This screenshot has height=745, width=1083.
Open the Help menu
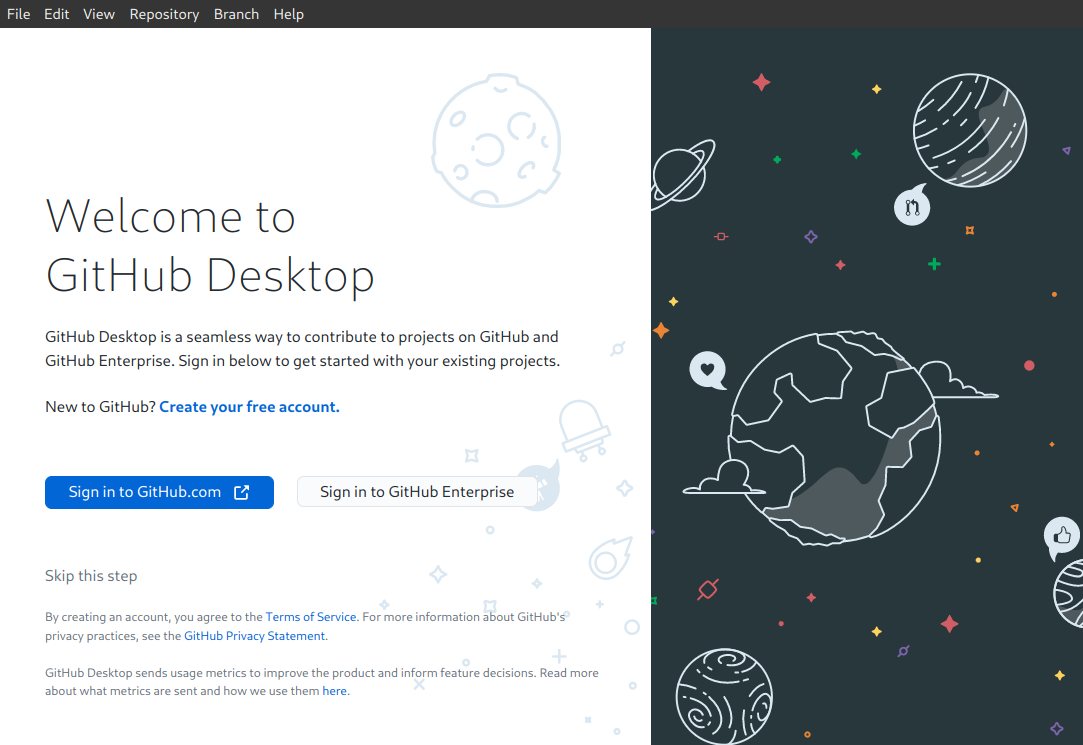[x=289, y=14]
